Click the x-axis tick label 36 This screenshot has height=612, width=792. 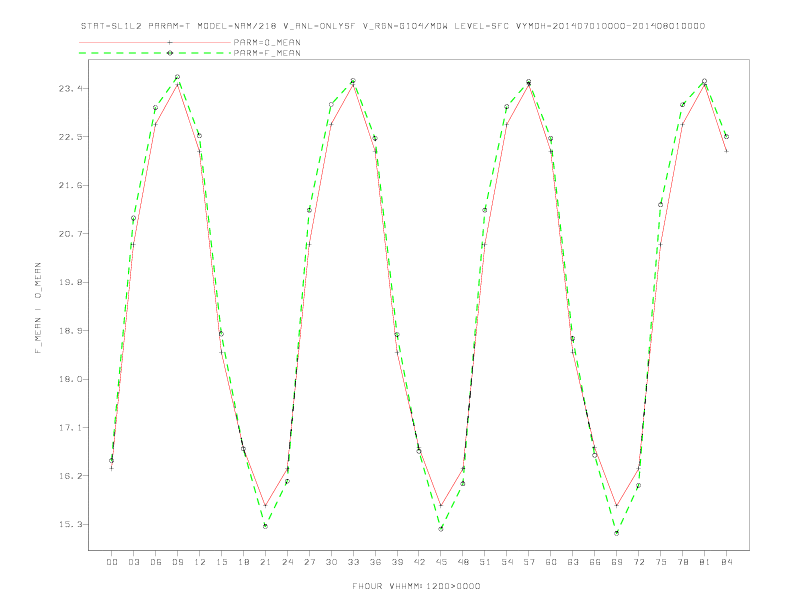[375, 562]
